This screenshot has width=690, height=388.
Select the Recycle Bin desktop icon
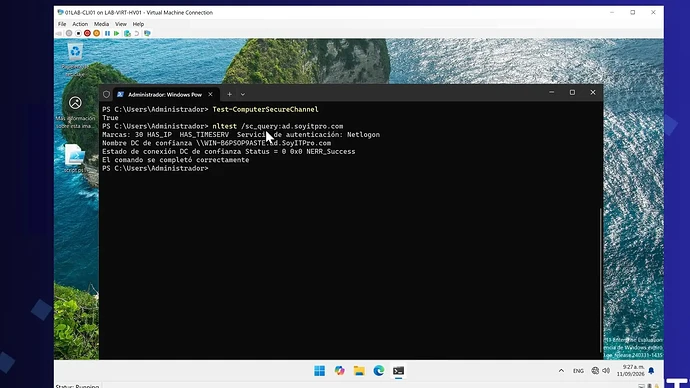[75, 60]
